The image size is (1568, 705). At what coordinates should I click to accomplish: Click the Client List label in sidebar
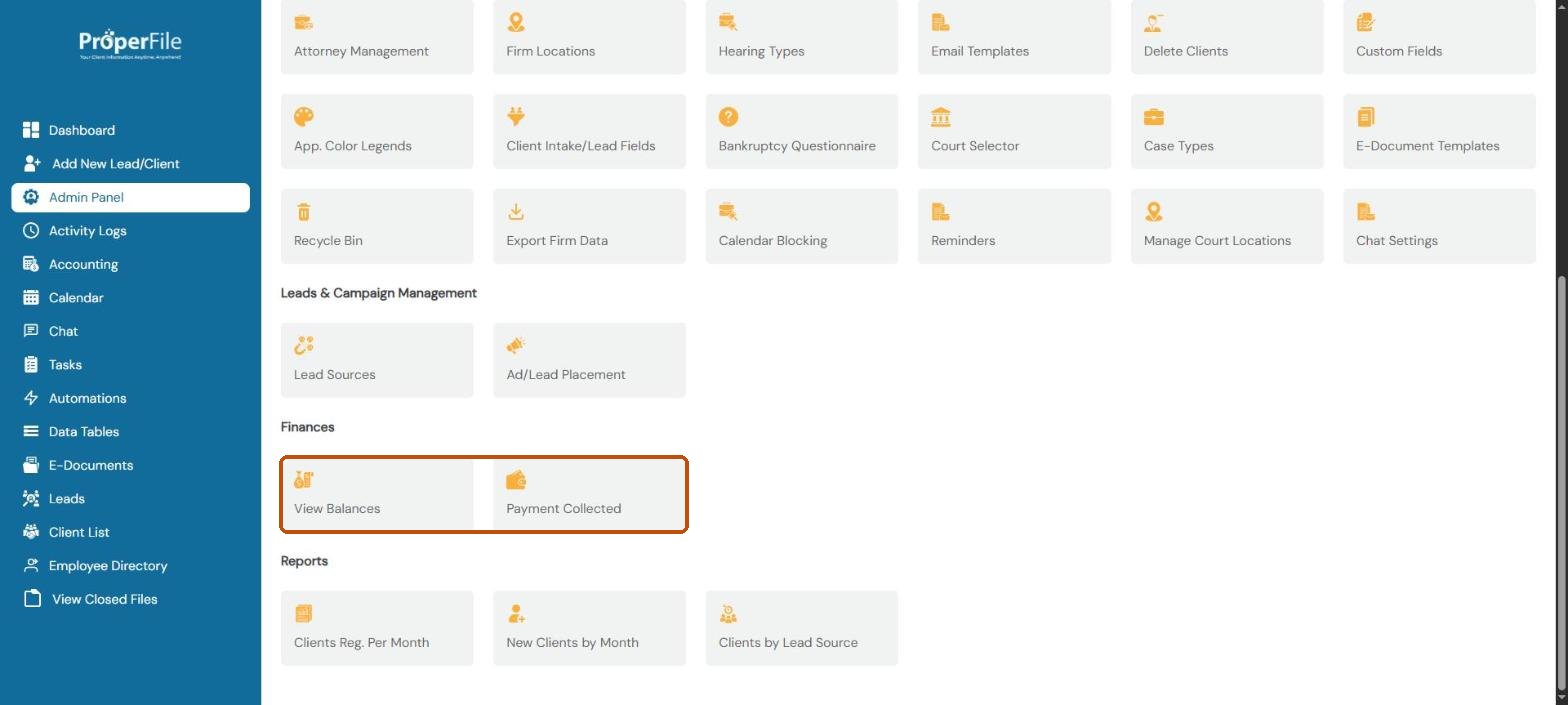click(79, 532)
